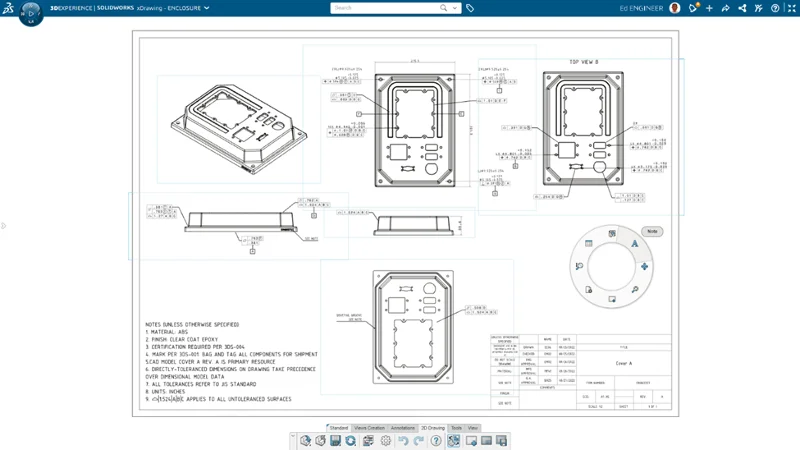The height and width of the screenshot is (450, 800).
Task: Switch to the Annotations tab
Action: tap(403, 428)
